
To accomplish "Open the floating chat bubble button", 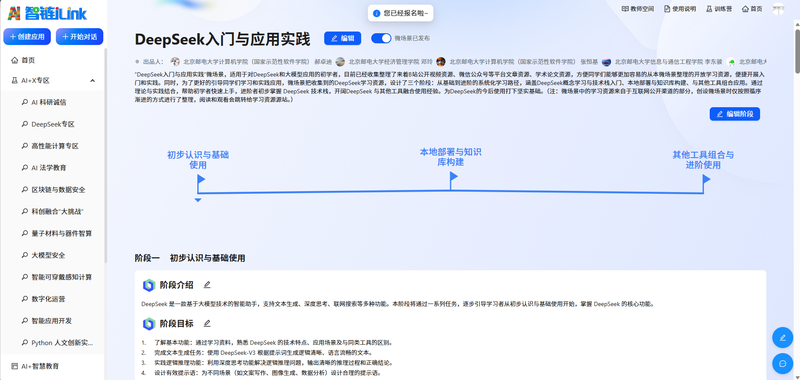I will pyautogui.click(x=783, y=364).
